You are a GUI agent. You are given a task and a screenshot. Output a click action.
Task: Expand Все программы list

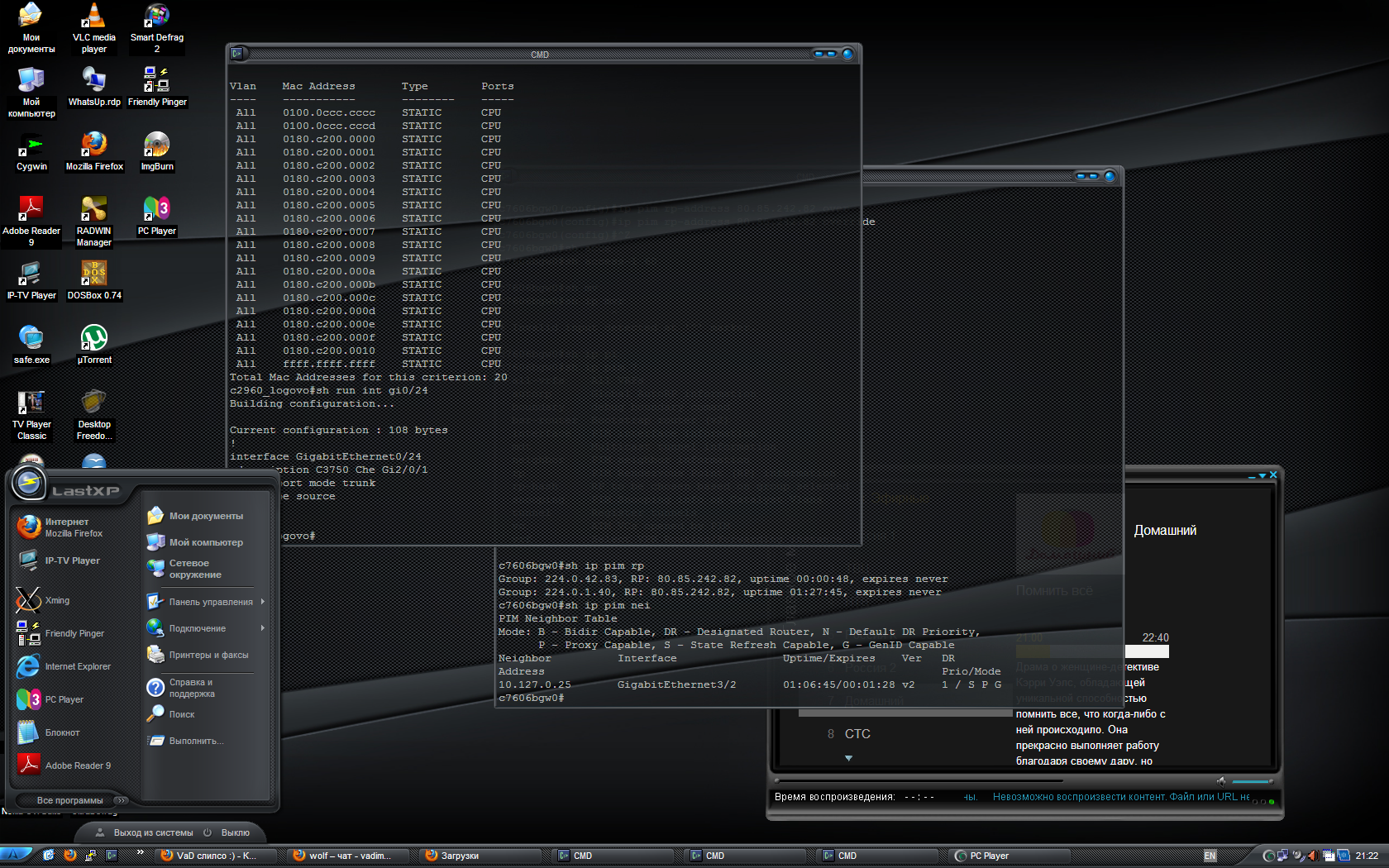74,800
